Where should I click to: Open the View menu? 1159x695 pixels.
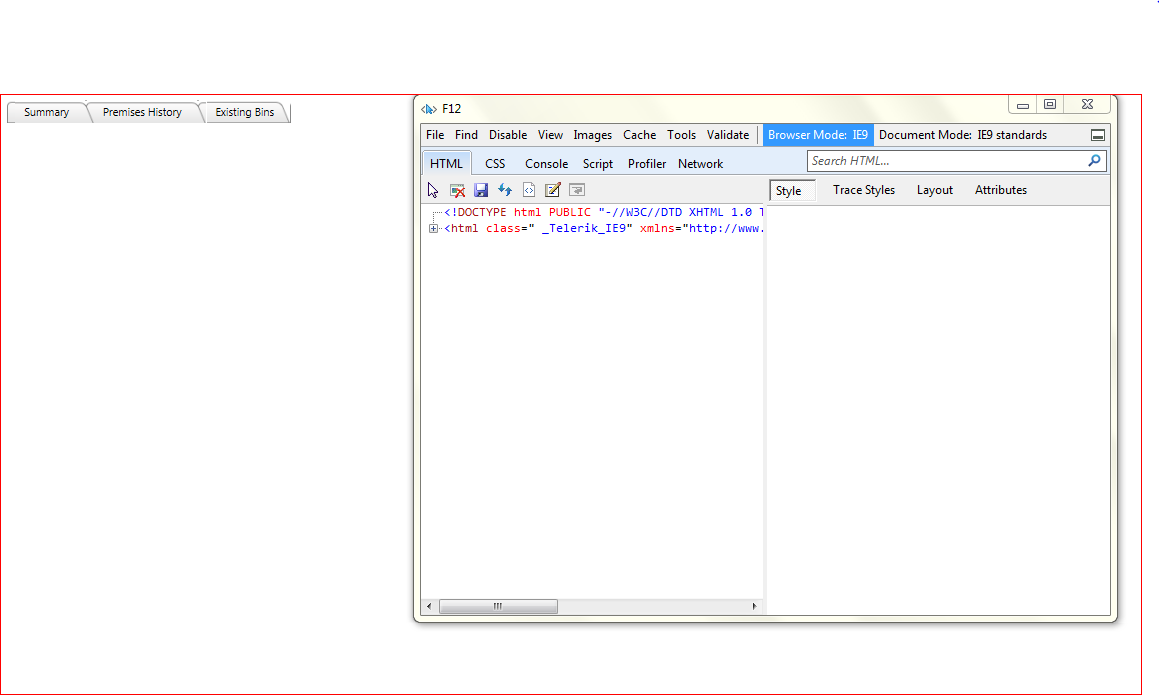550,135
